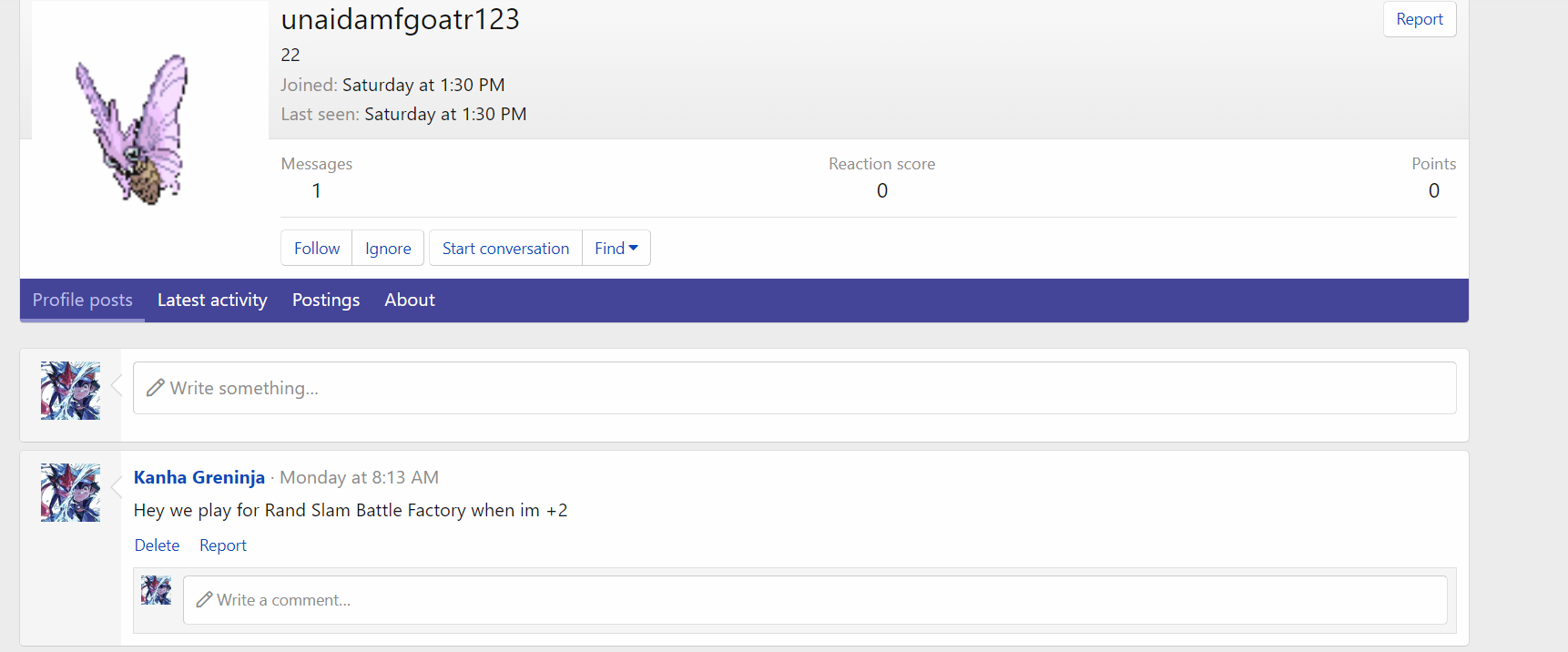Open the Postings tab
This screenshot has width=1568, height=652.
pyautogui.click(x=326, y=301)
